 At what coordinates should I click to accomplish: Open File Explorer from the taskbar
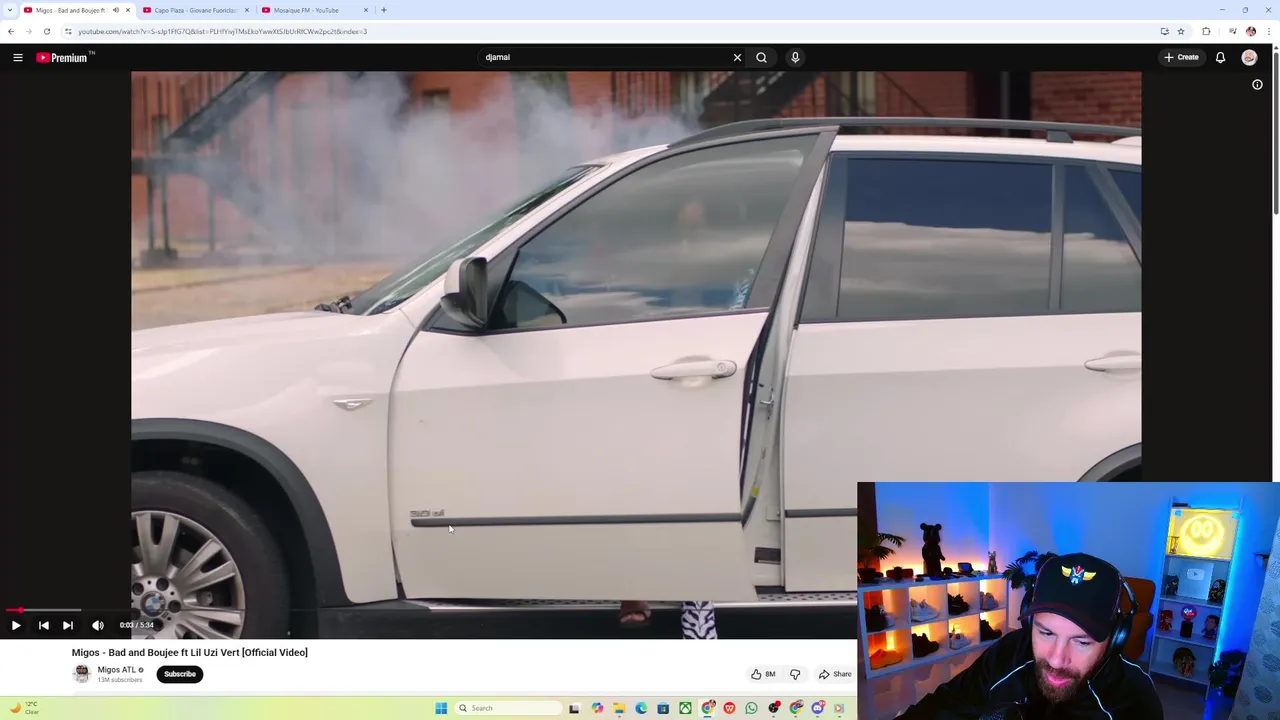(x=619, y=708)
